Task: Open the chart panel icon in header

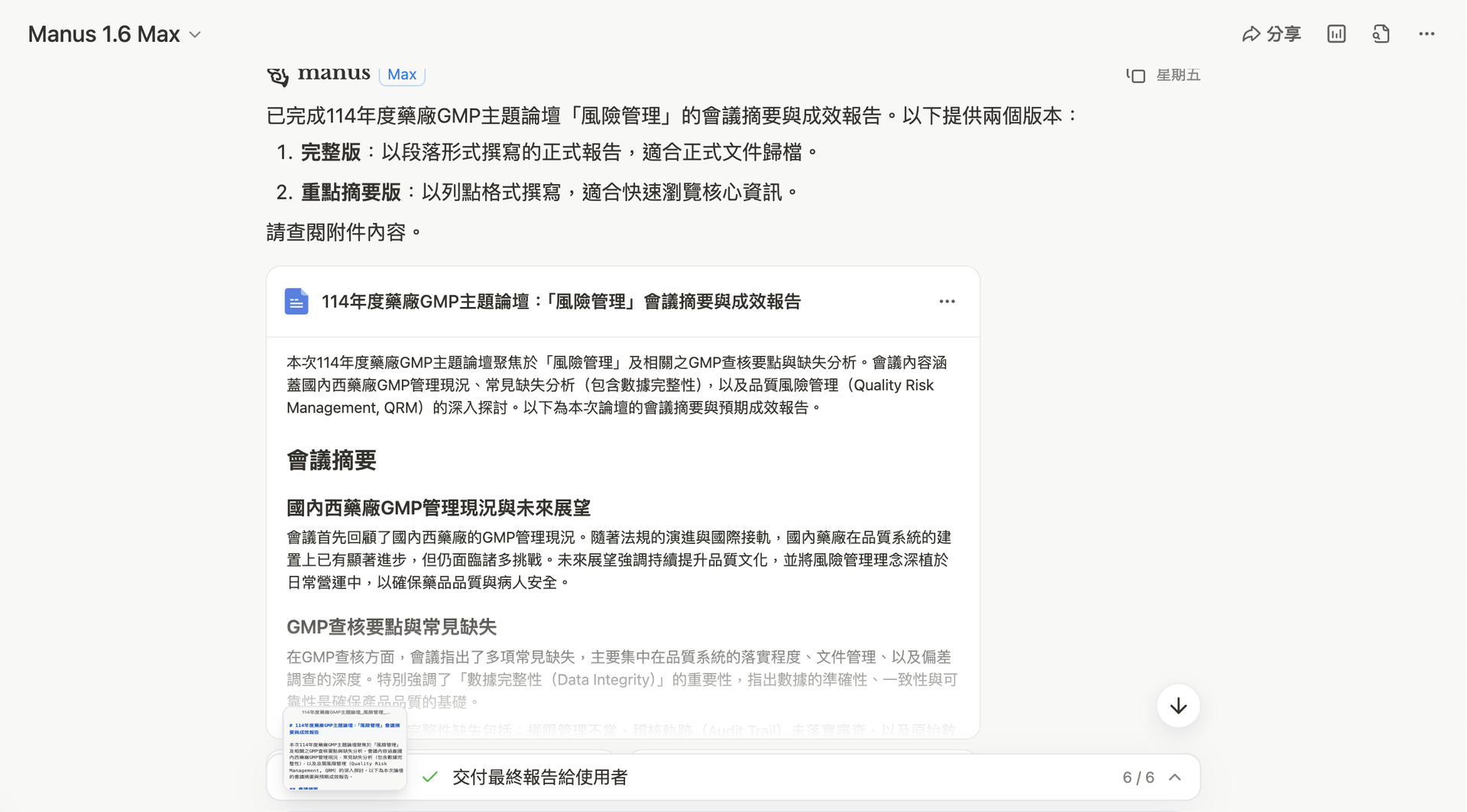Action: [1336, 34]
